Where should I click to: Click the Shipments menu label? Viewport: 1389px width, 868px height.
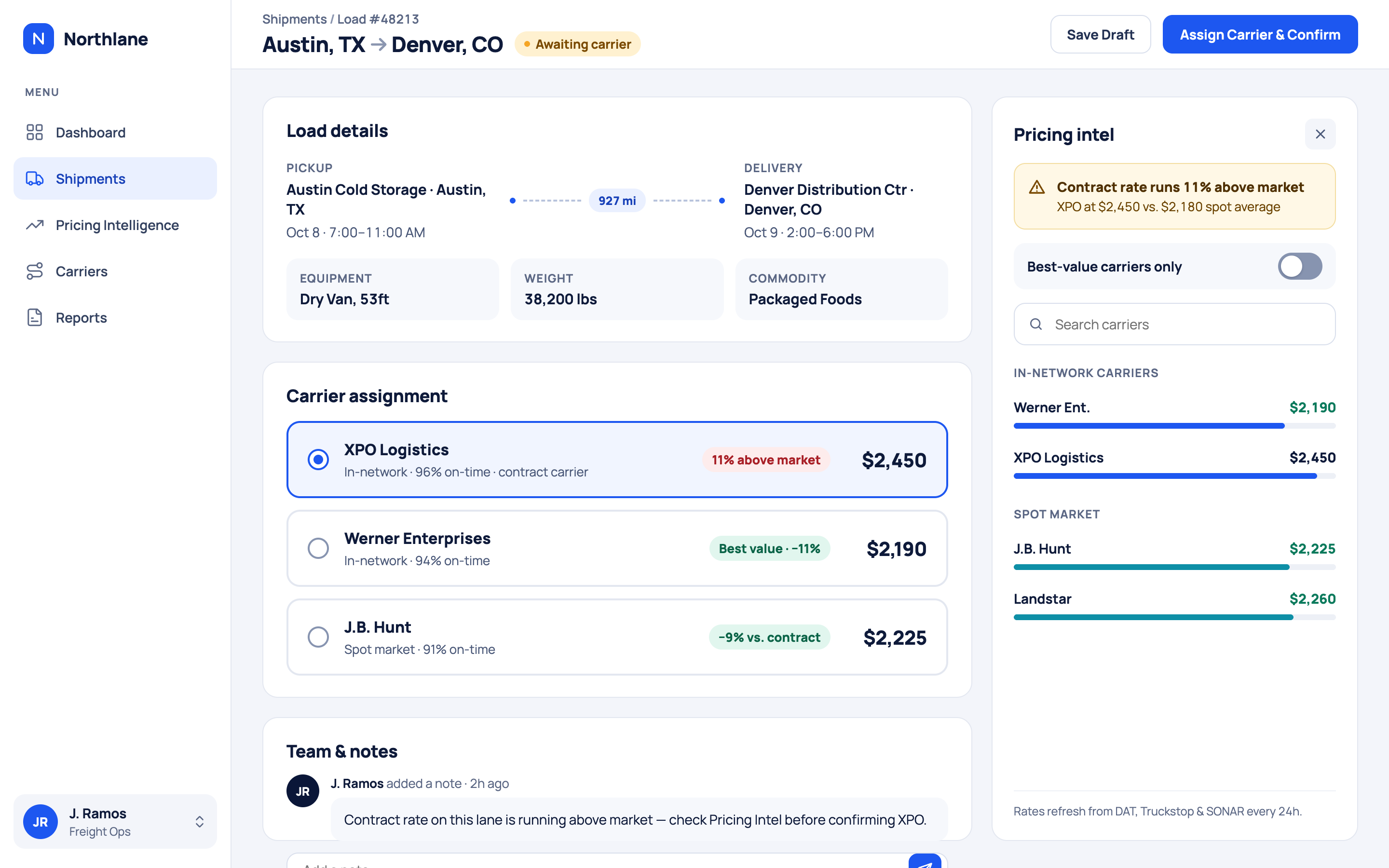point(90,178)
